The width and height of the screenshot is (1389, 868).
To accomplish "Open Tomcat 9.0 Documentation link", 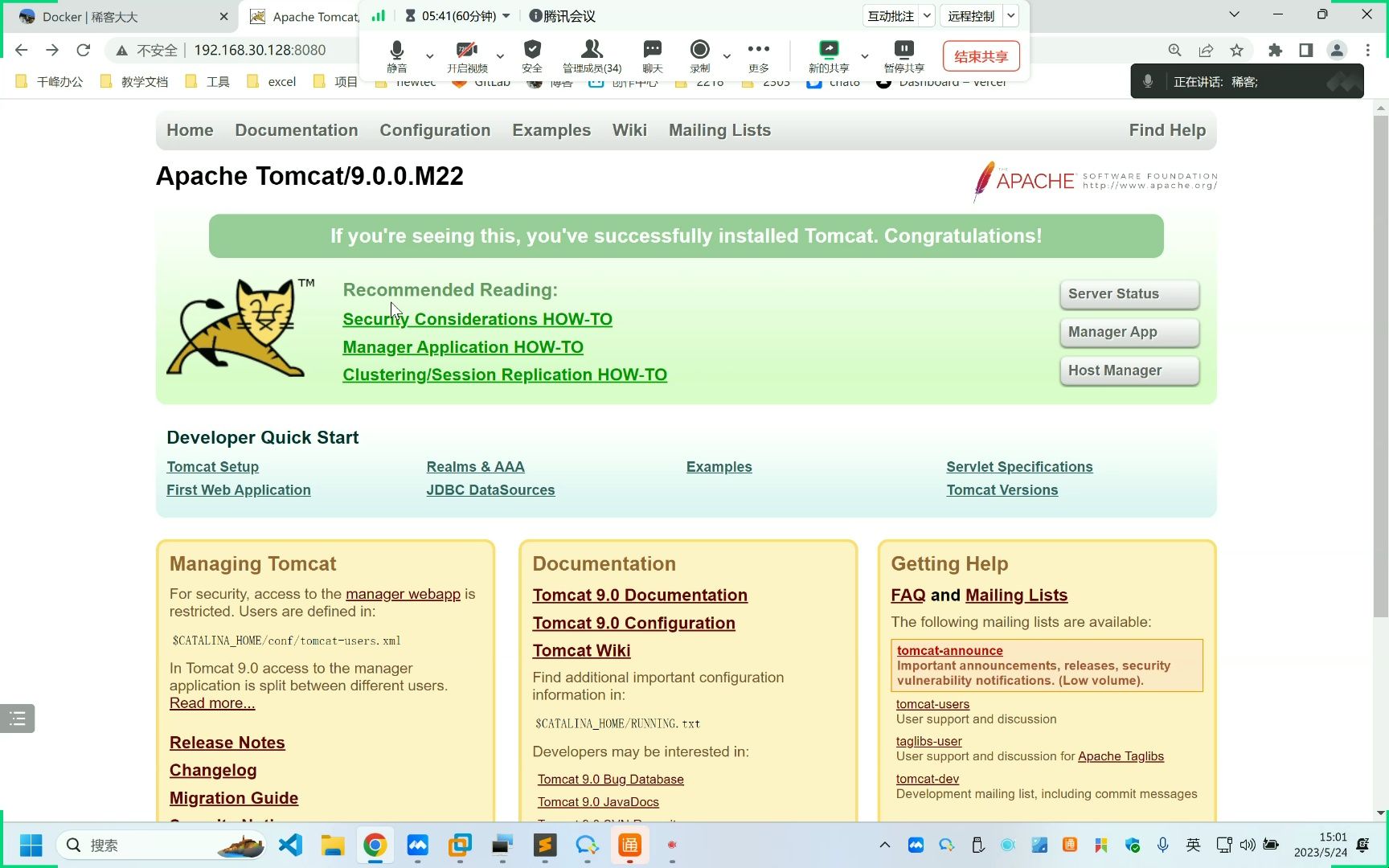I will [x=640, y=595].
